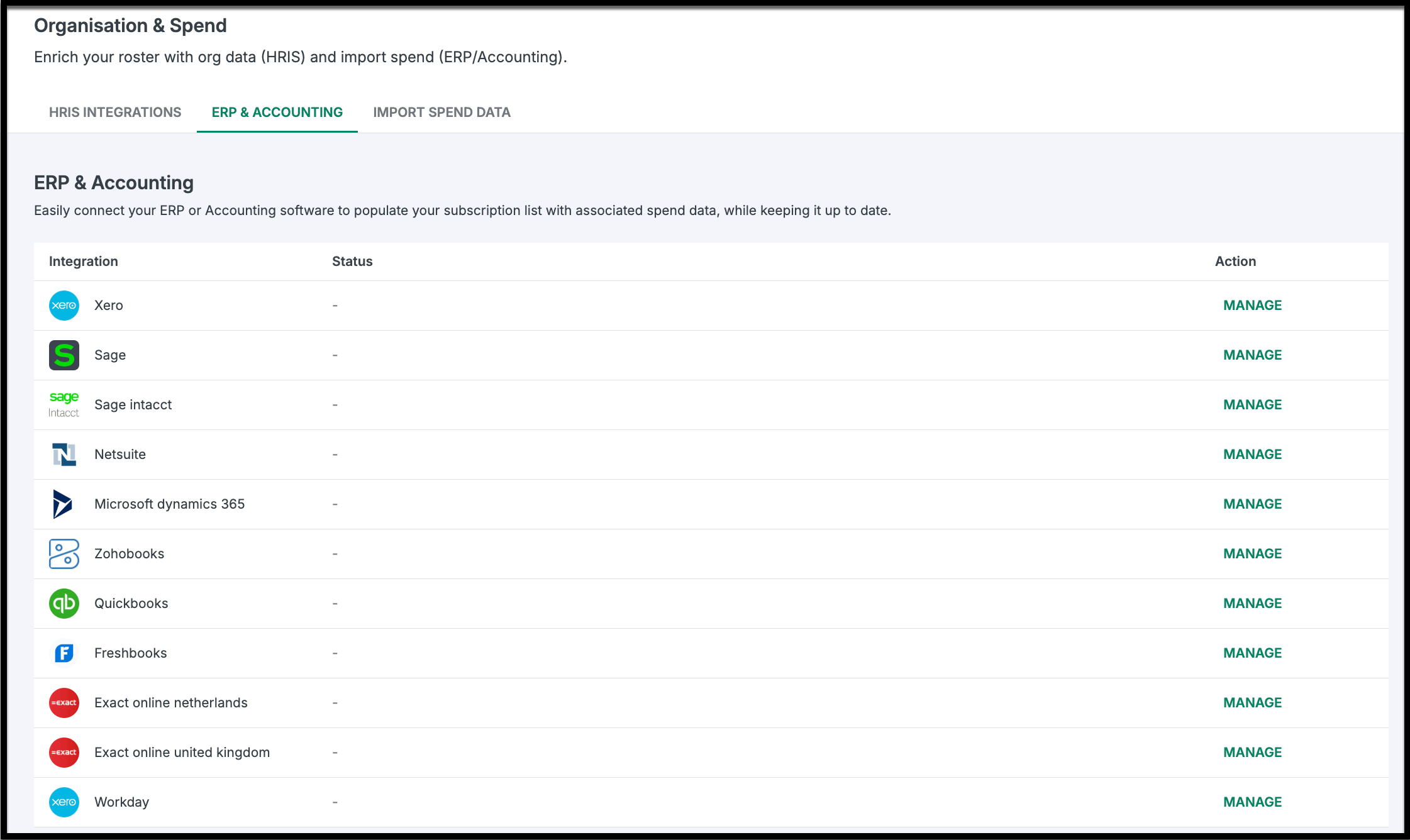
Task: Select the ERP & Accounting tab
Action: 277,113
